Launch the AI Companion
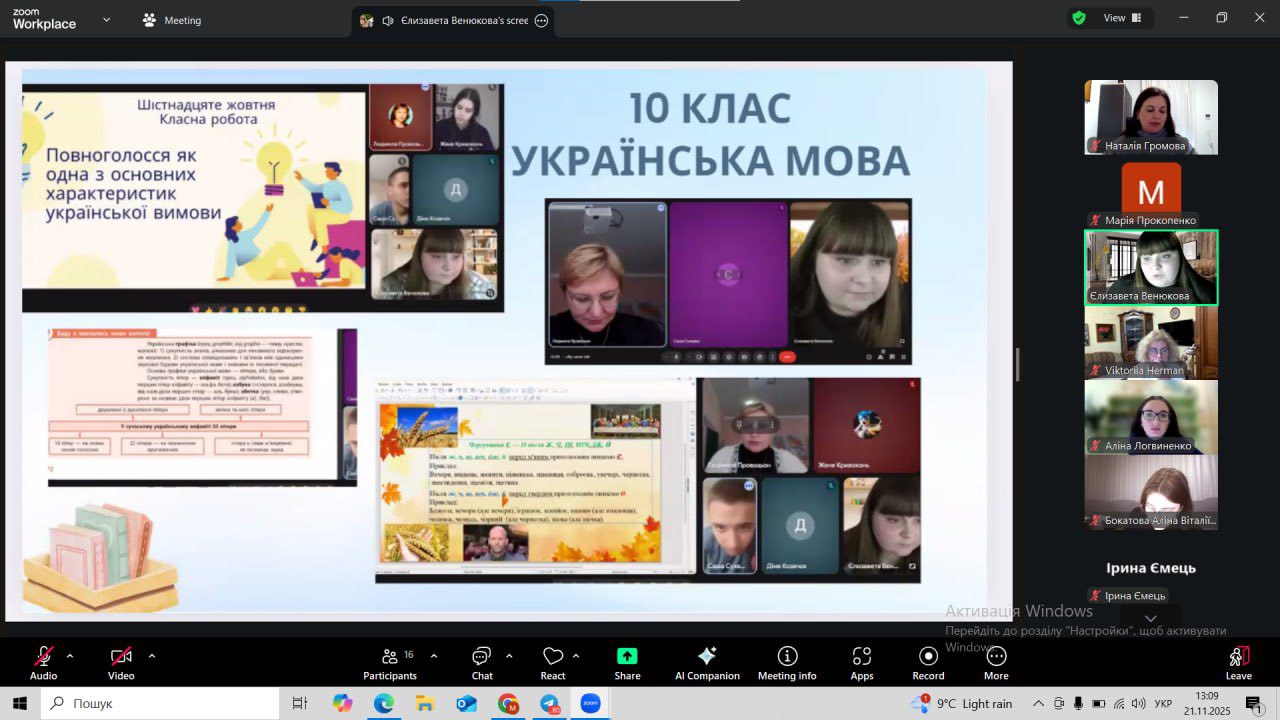The height and width of the screenshot is (720, 1280). [707, 662]
